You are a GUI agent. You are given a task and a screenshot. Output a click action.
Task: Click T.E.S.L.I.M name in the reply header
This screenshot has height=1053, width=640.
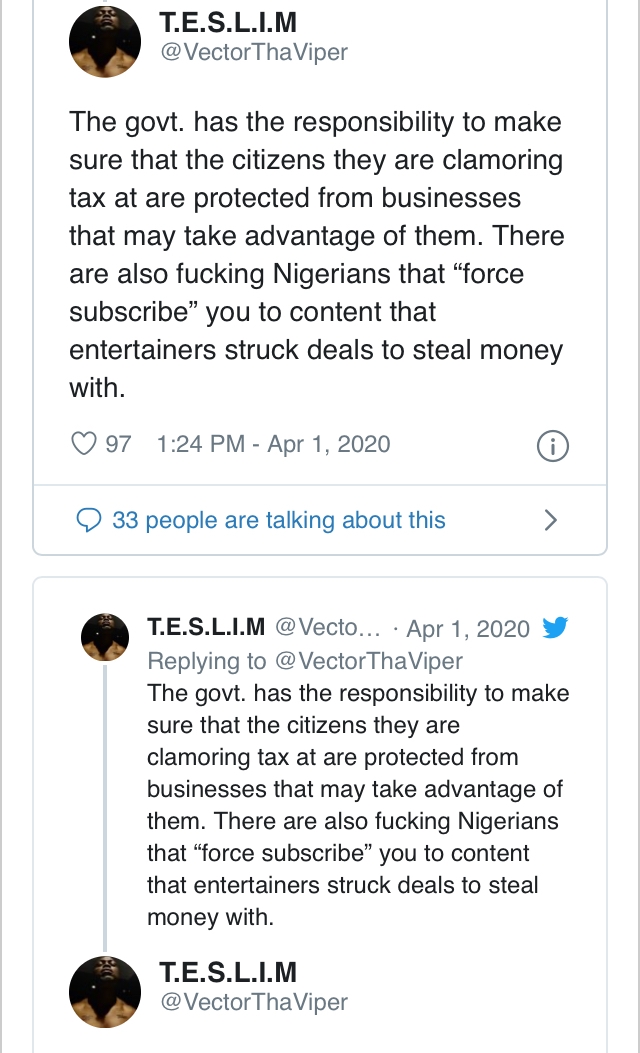click(206, 628)
